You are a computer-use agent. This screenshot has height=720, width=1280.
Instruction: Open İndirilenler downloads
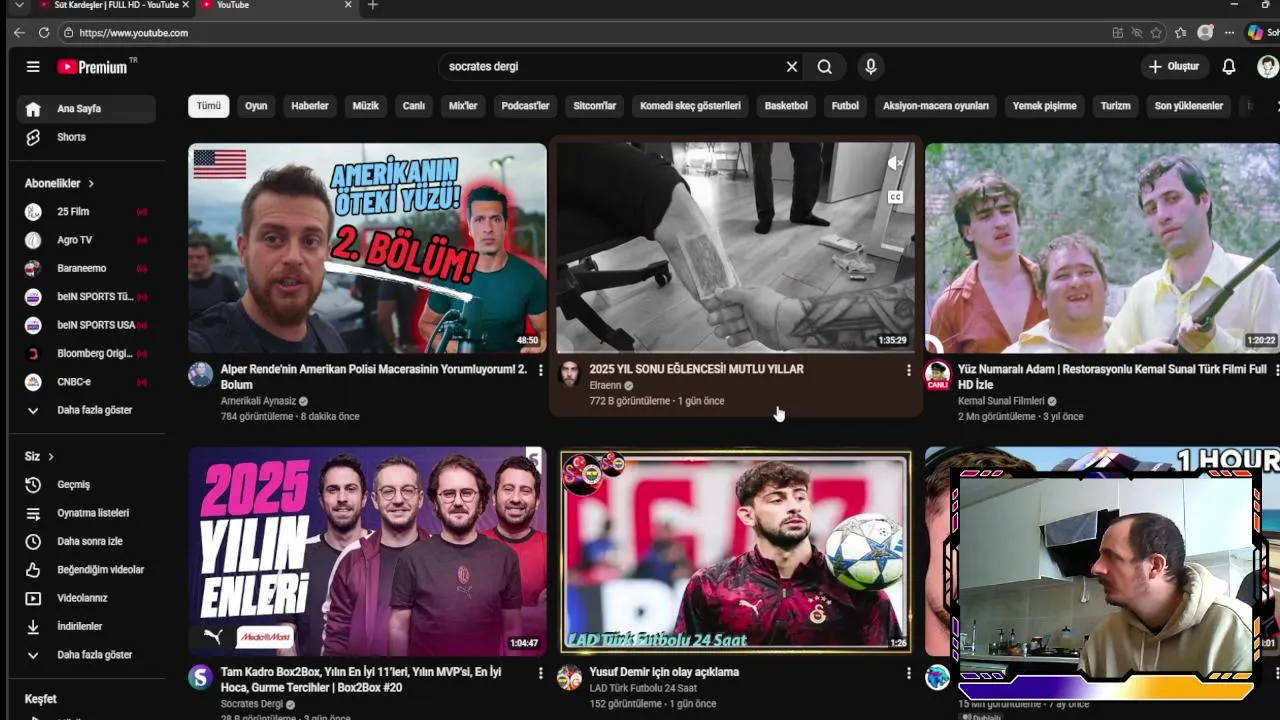[86, 626]
